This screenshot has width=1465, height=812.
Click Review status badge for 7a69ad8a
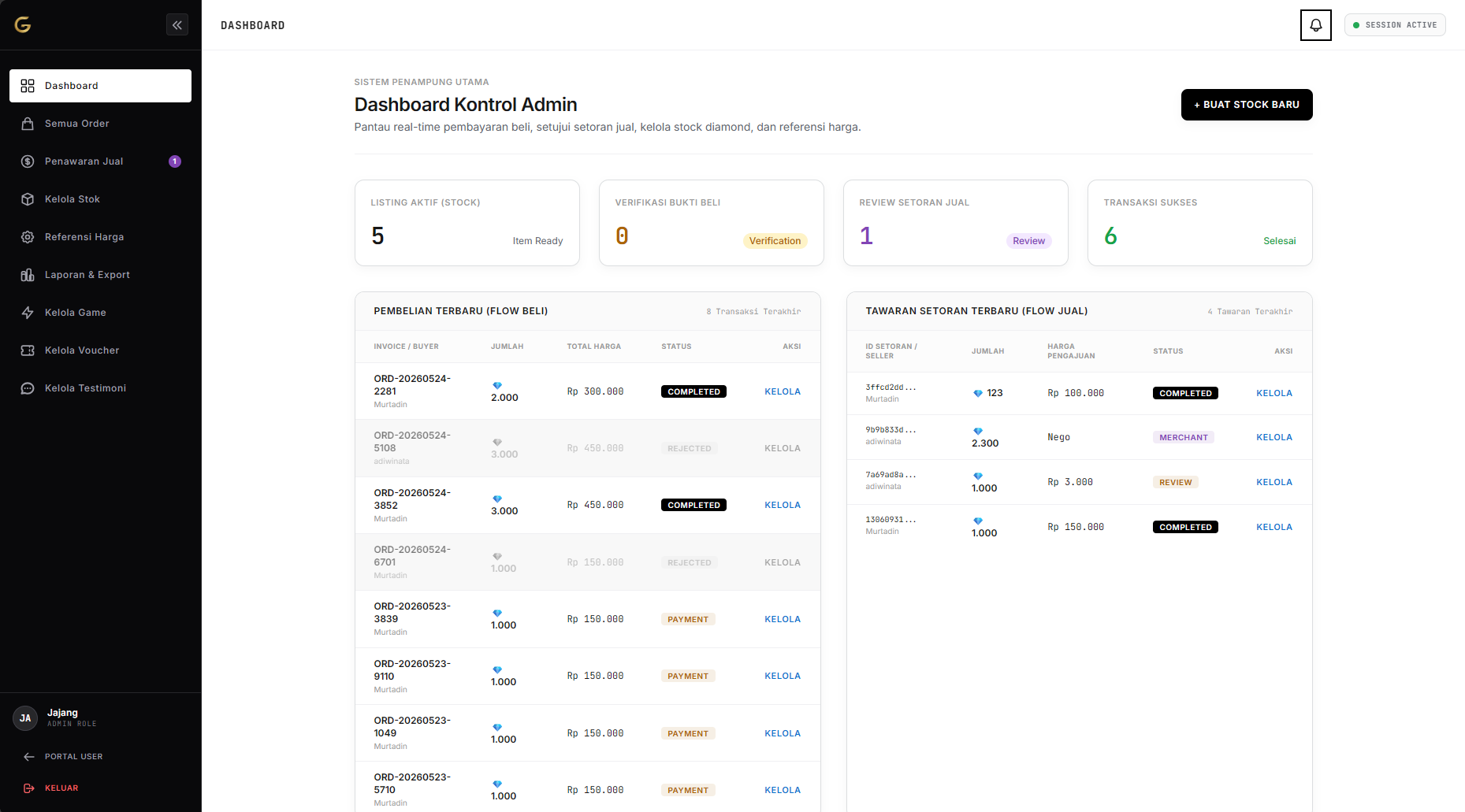(1176, 482)
